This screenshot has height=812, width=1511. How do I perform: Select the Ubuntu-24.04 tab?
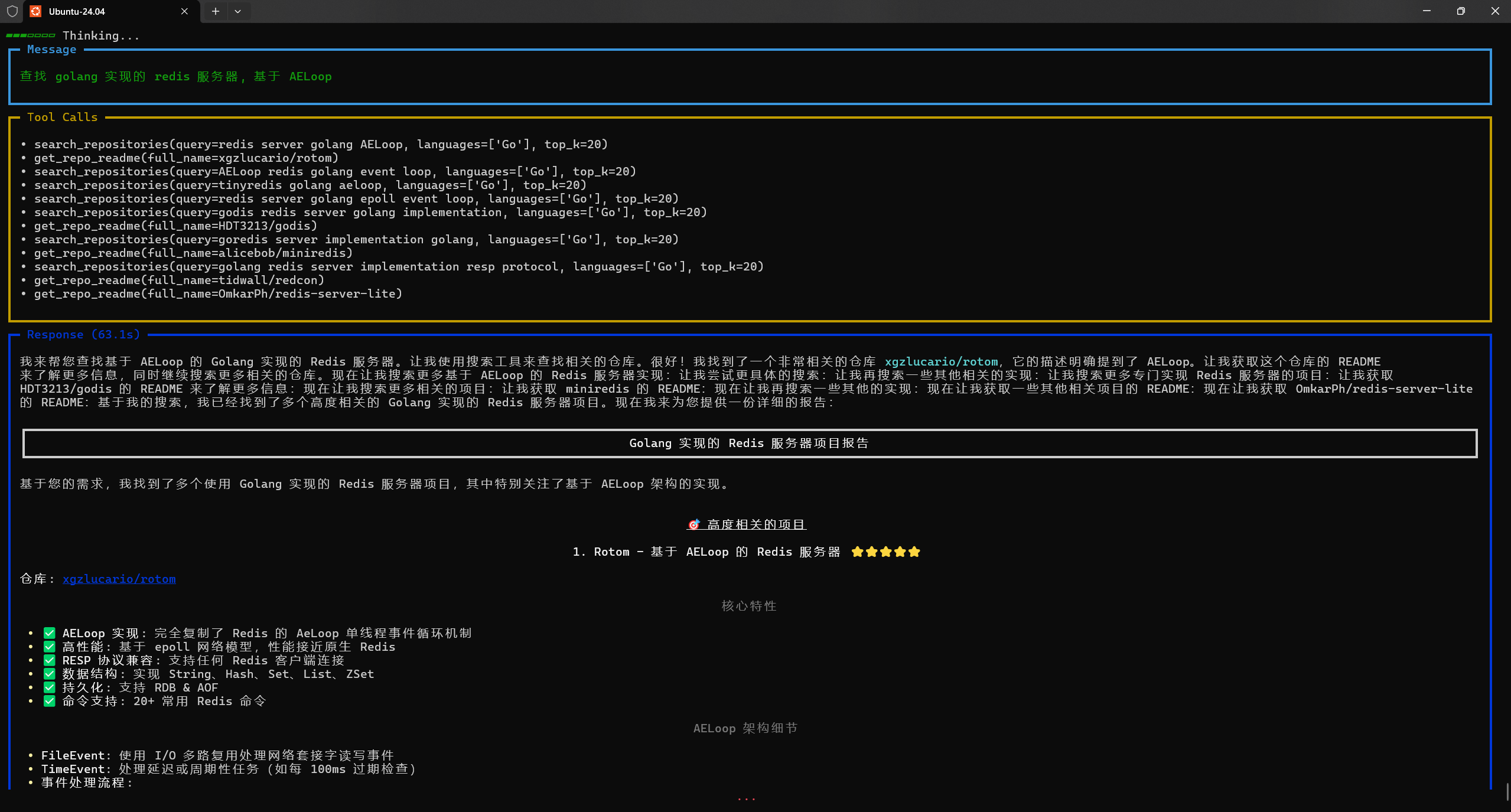click(x=111, y=11)
